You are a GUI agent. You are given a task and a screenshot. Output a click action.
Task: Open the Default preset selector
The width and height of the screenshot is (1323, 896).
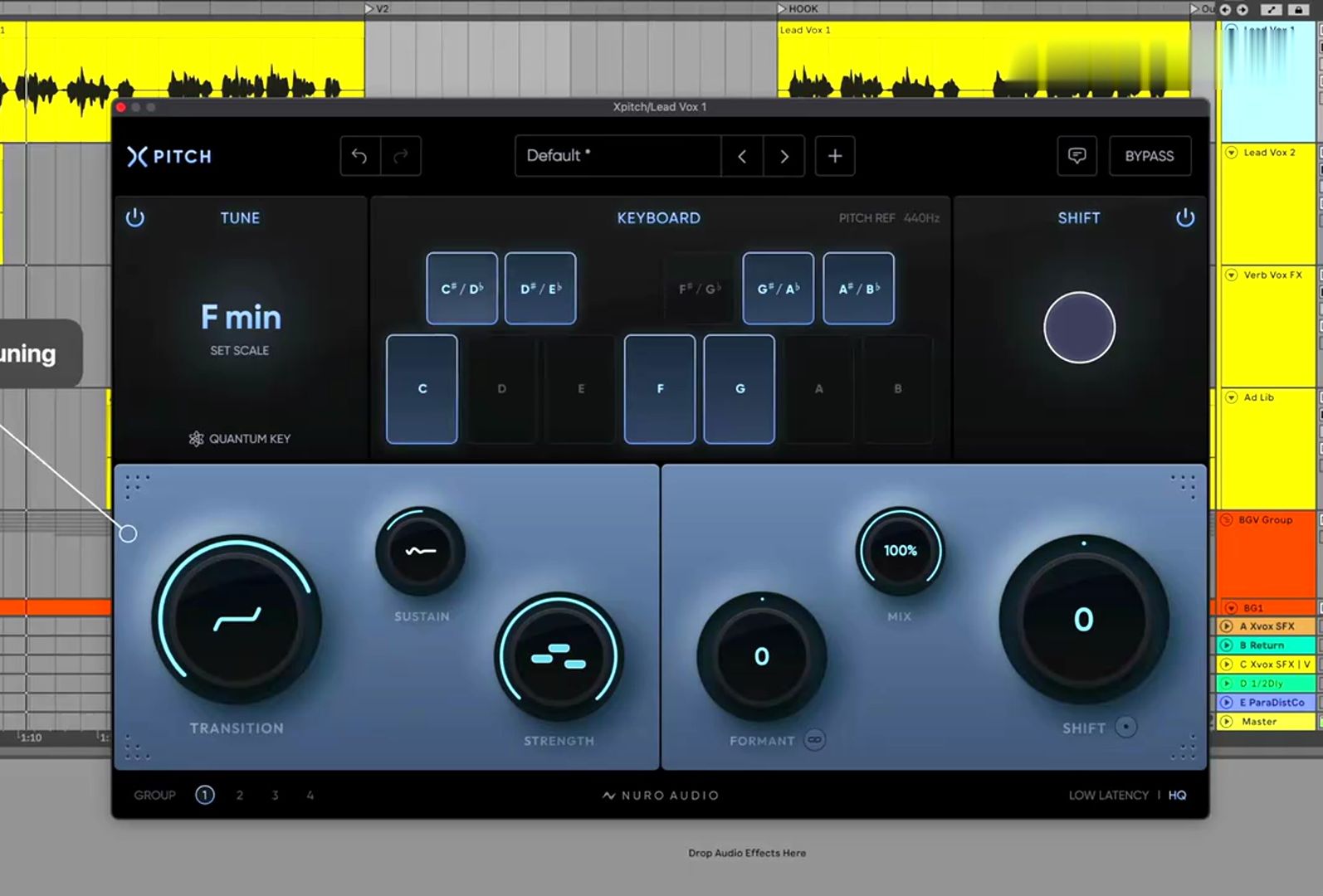618,156
